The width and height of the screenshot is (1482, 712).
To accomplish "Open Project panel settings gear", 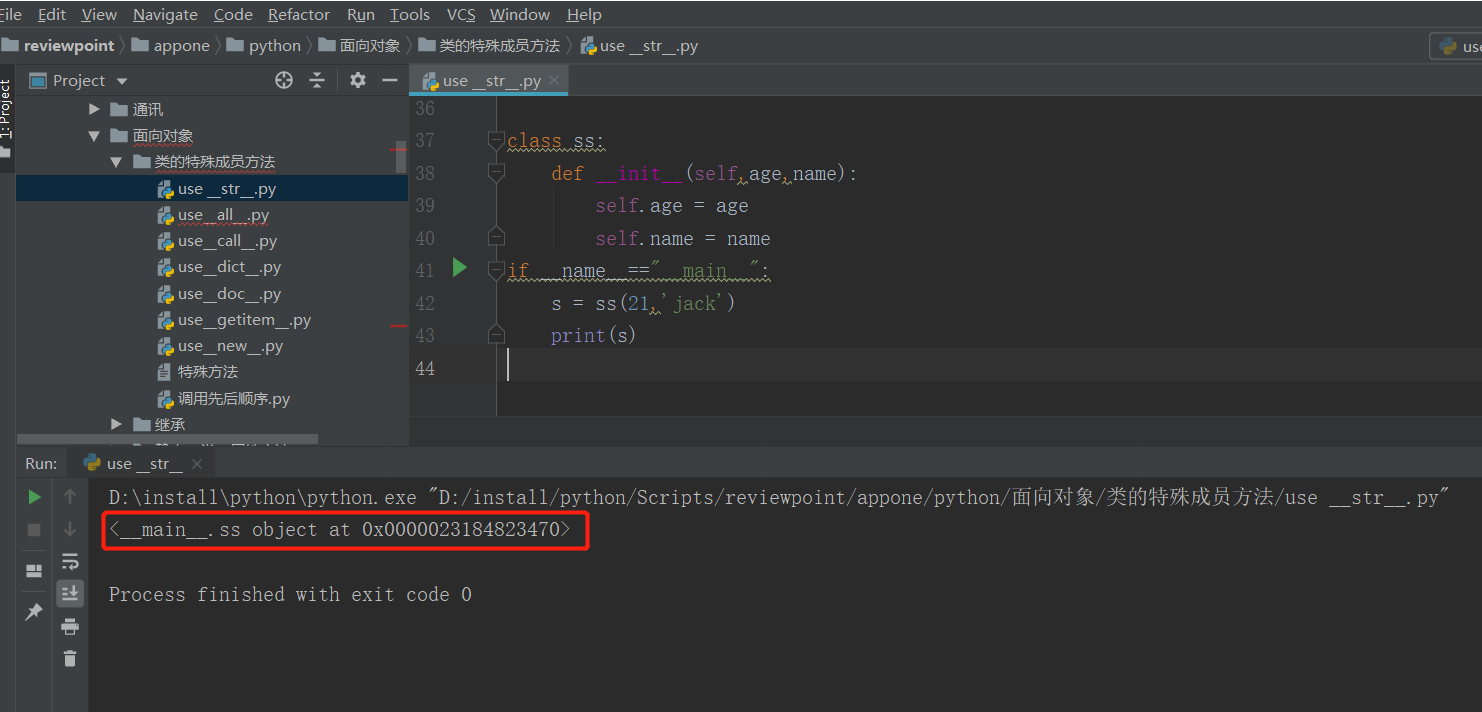I will [357, 80].
